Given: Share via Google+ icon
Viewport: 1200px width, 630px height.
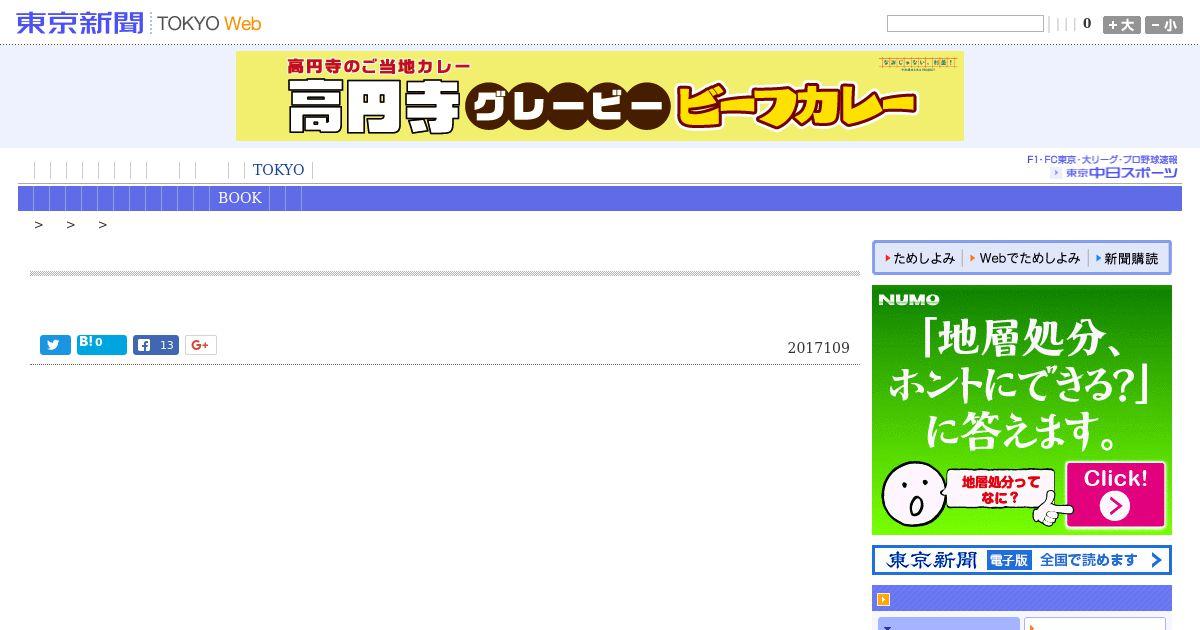Looking at the screenshot, I should point(200,345).
